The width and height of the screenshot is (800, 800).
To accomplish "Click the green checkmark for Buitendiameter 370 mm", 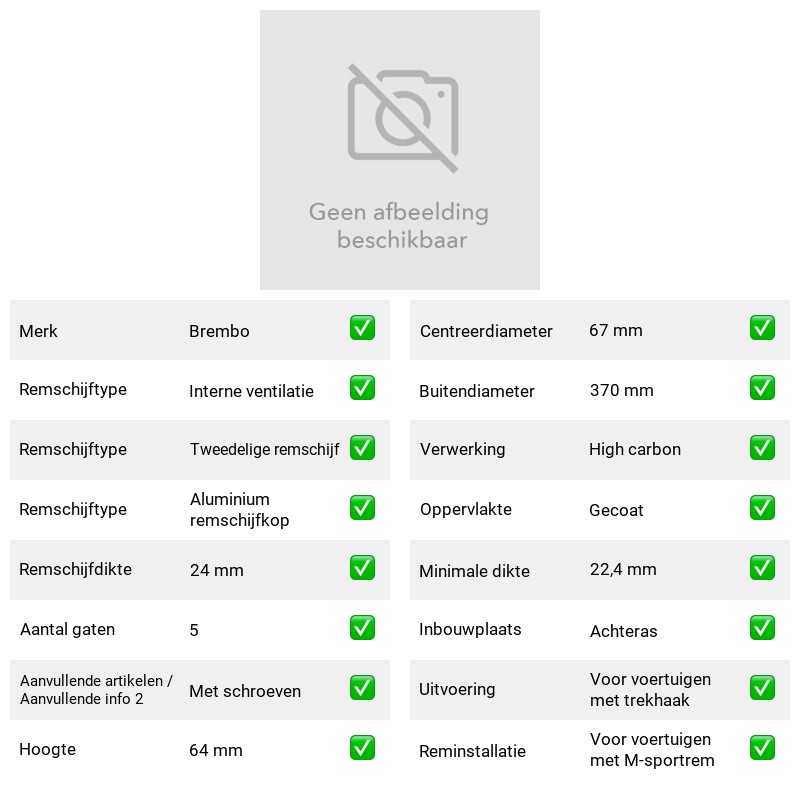I will click(x=762, y=388).
